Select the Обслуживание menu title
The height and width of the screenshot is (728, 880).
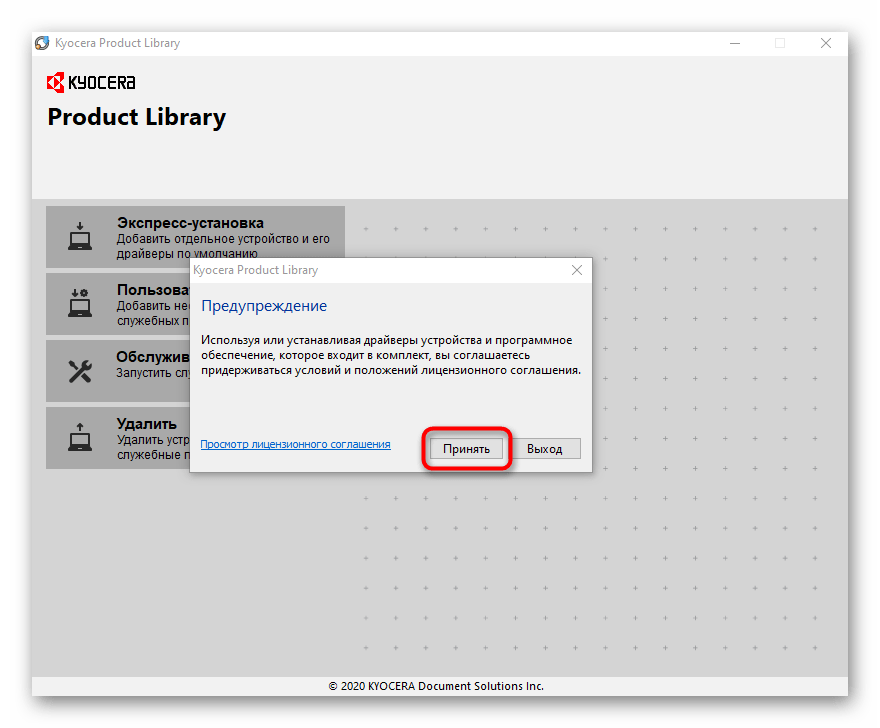pos(153,357)
